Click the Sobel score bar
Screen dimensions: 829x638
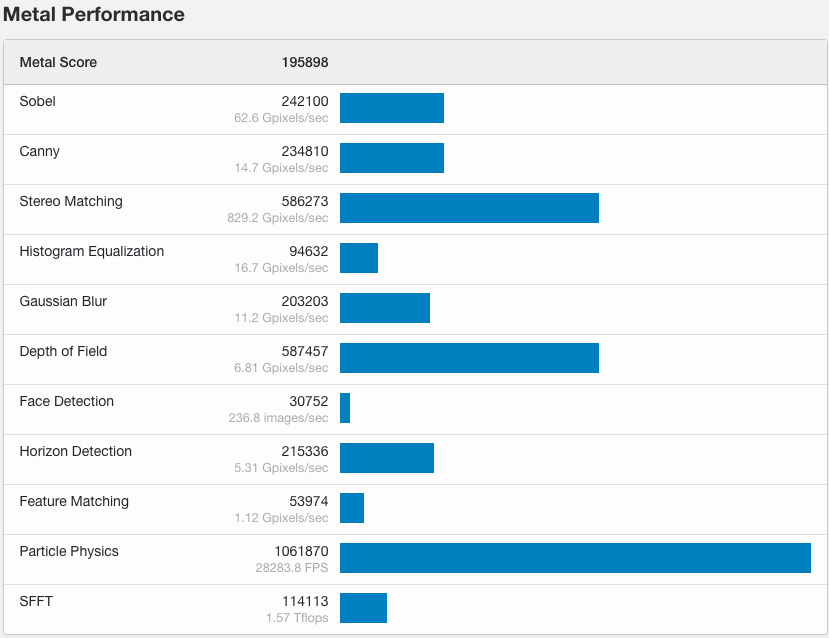pos(392,108)
